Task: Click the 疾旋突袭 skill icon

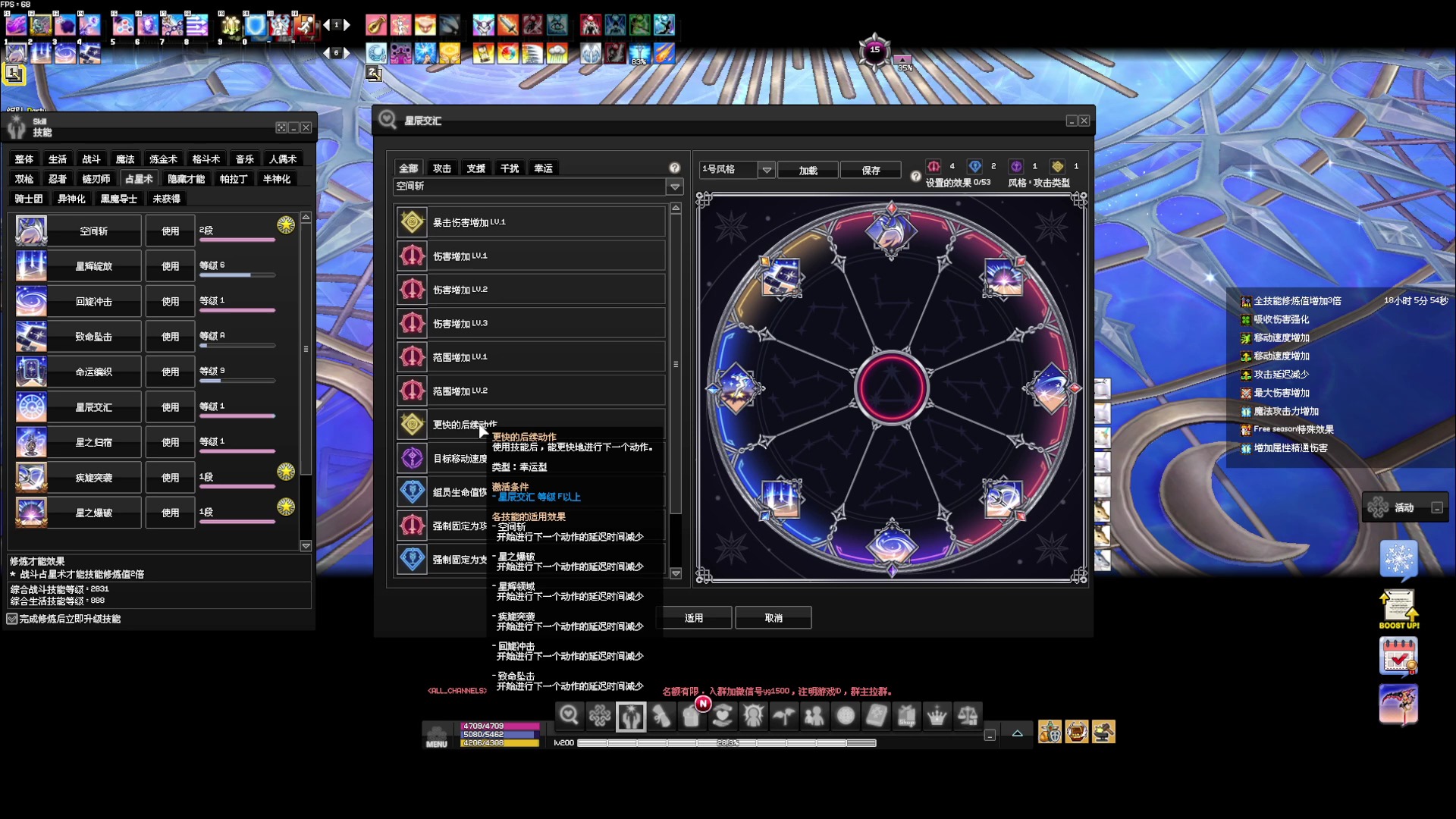Action: [x=31, y=478]
